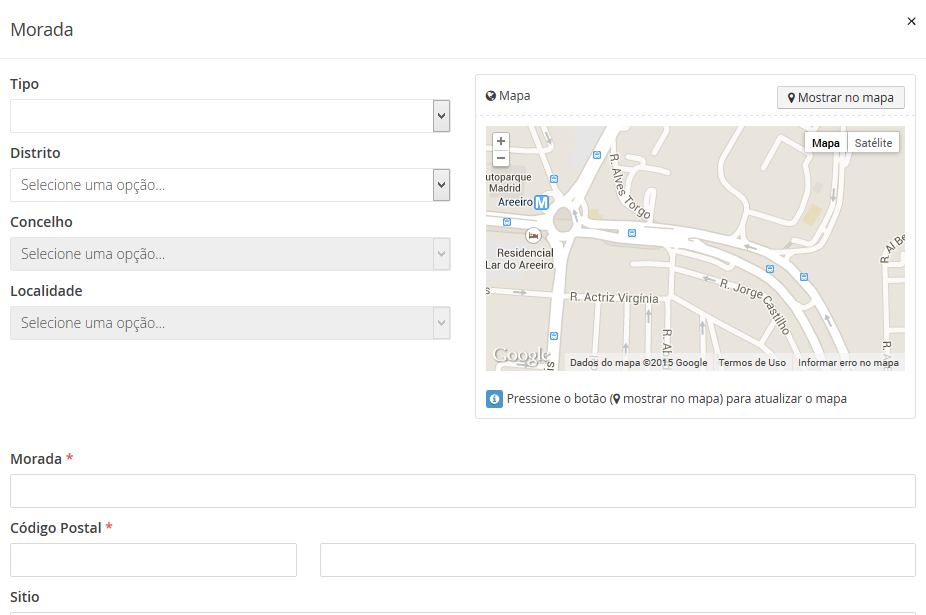This screenshot has width=926, height=615.
Task: Select the Mapa map type
Action: click(826, 143)
